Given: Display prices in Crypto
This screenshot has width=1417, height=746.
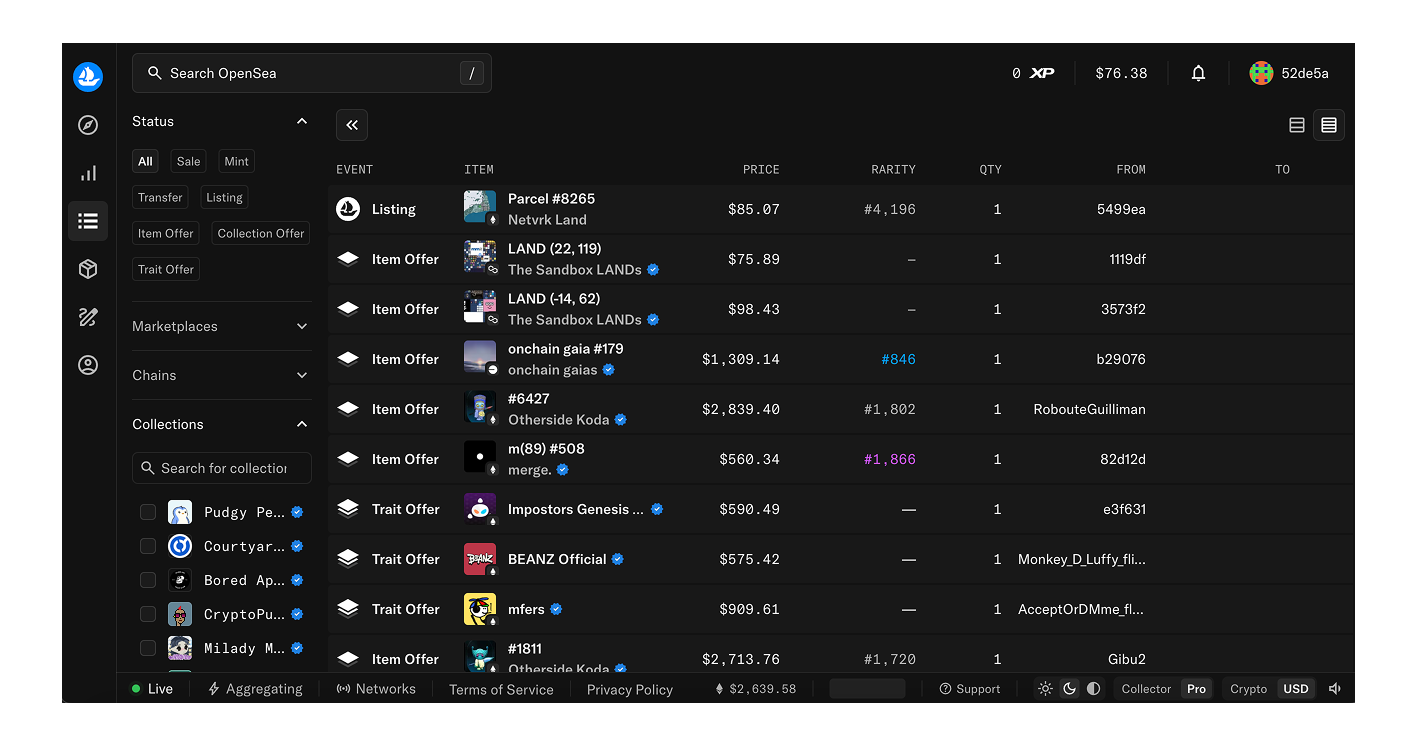Looking at the screenshot, I should tap(1248, 689).
